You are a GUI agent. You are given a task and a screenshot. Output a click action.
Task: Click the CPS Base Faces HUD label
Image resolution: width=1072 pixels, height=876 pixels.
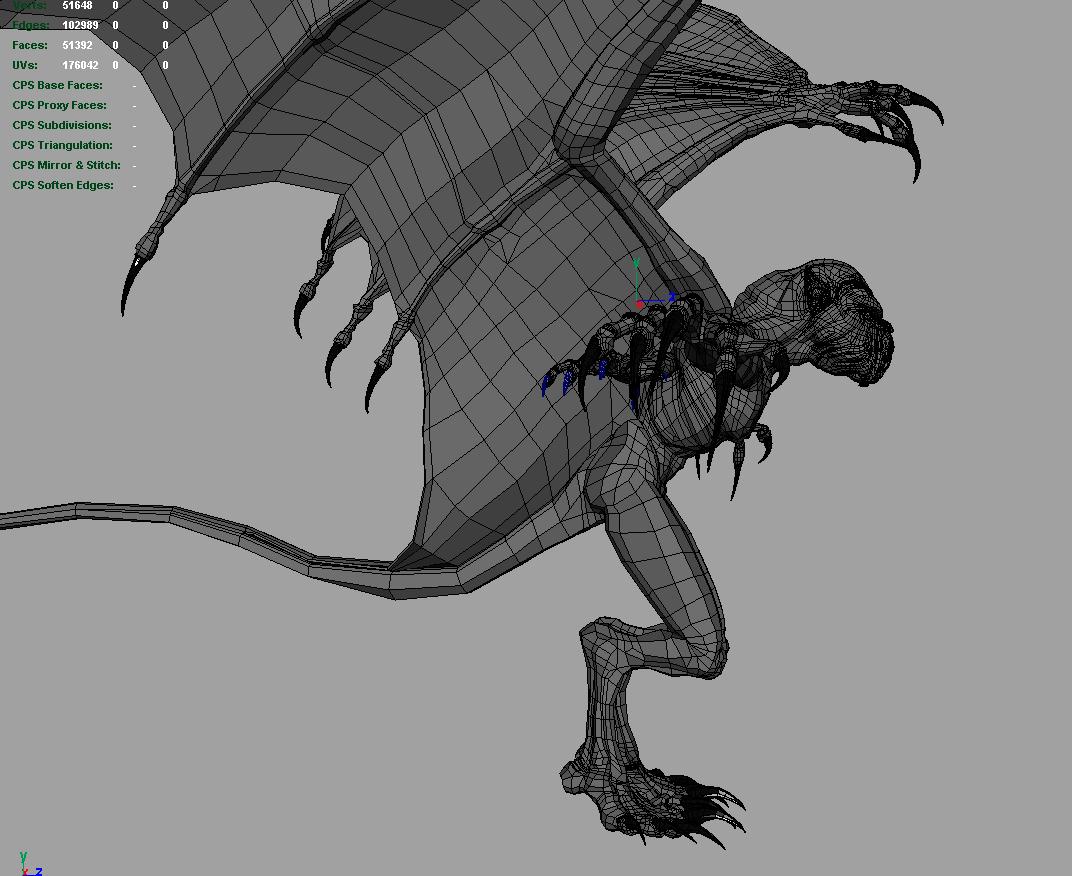pyautogui.click(x=57, y=85)
